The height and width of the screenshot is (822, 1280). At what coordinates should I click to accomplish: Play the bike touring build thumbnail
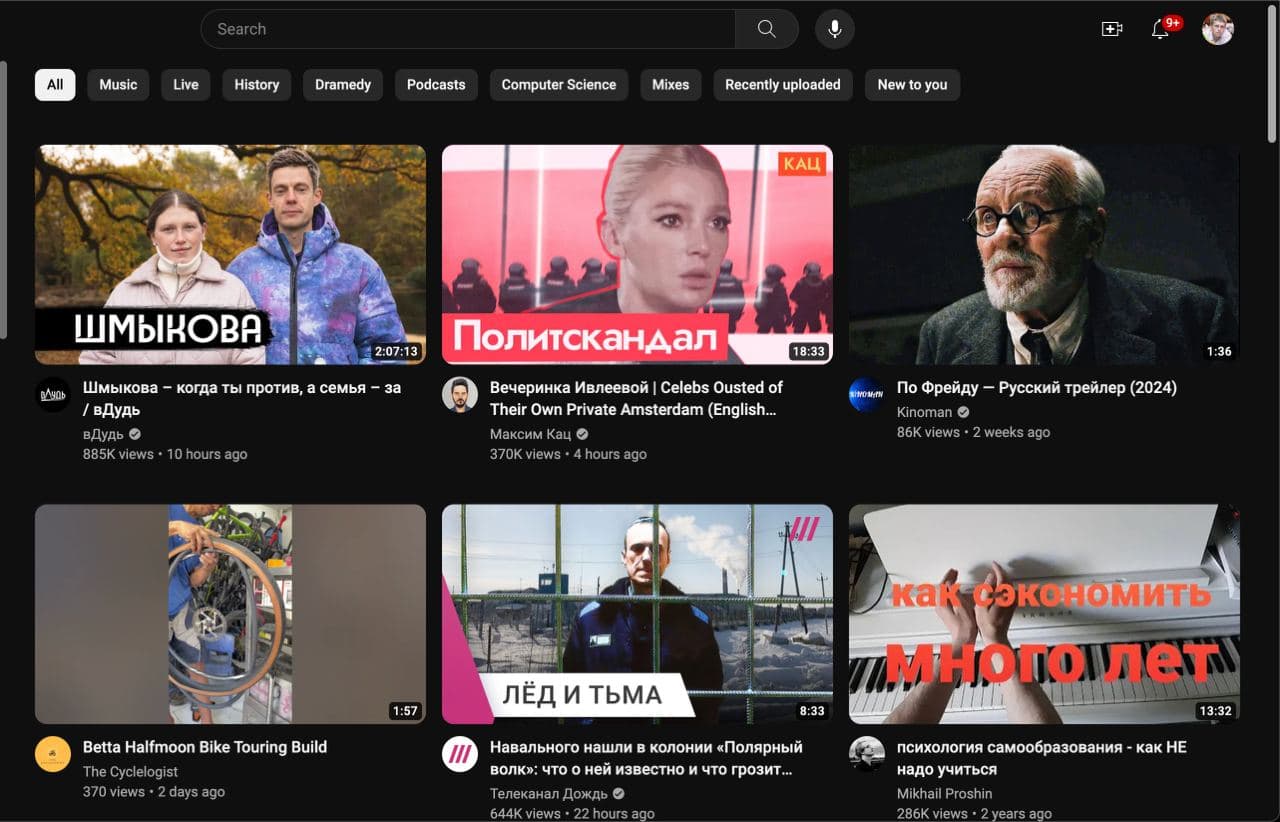click(230, 614)
